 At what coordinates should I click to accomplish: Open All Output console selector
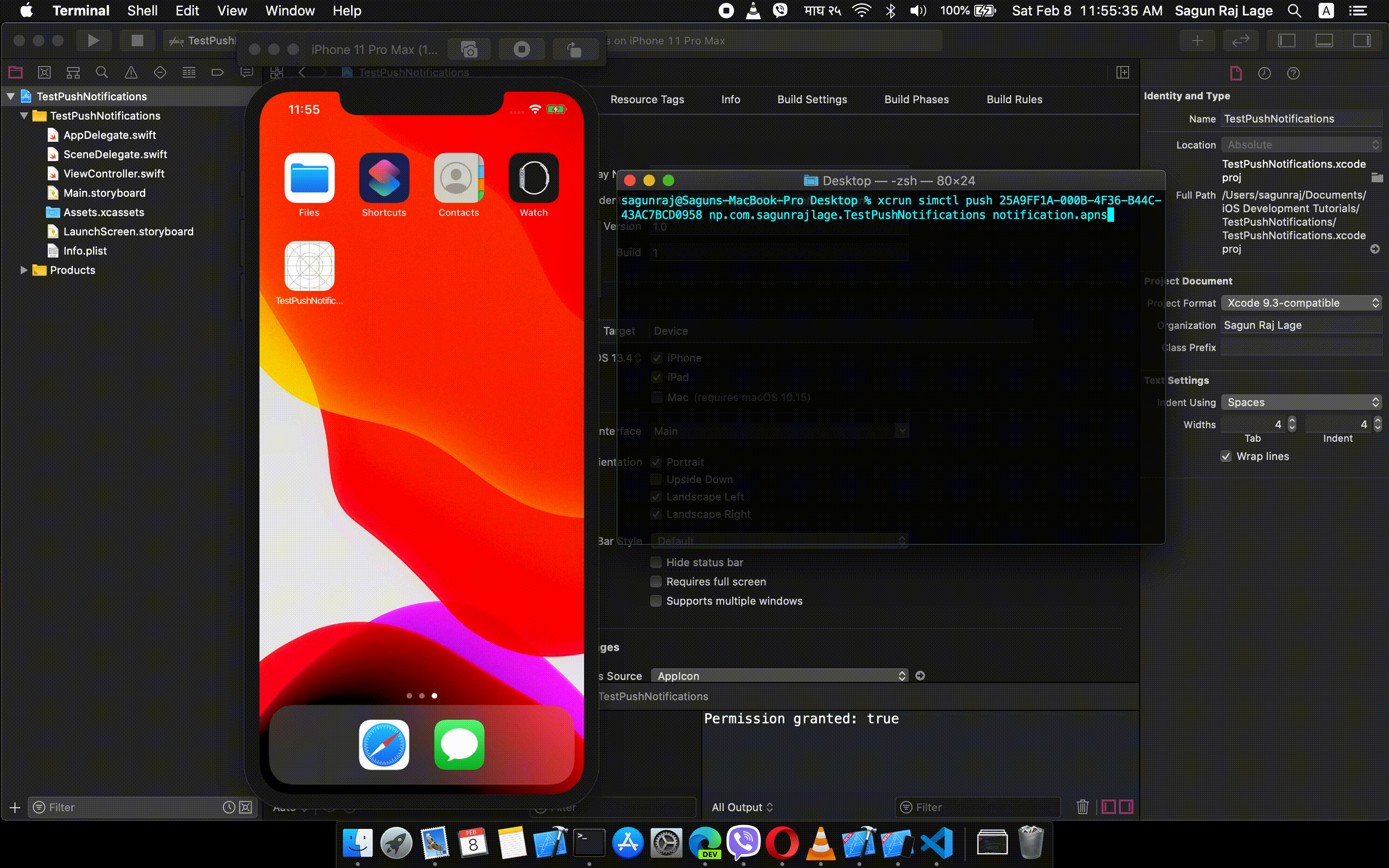click(742, 807)
